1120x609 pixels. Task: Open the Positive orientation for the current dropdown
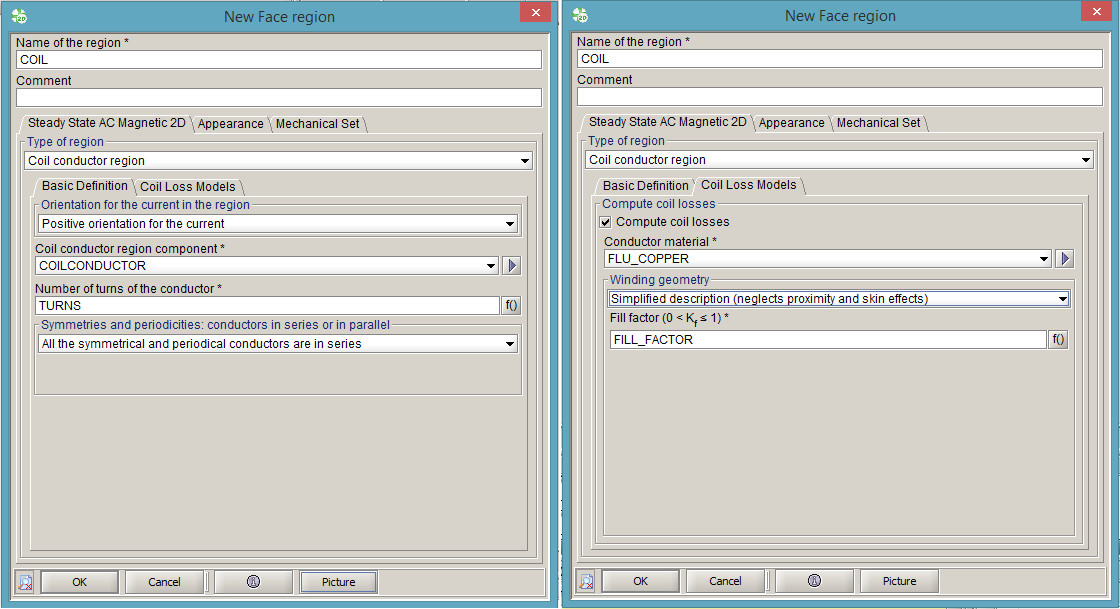click(510, 224)
